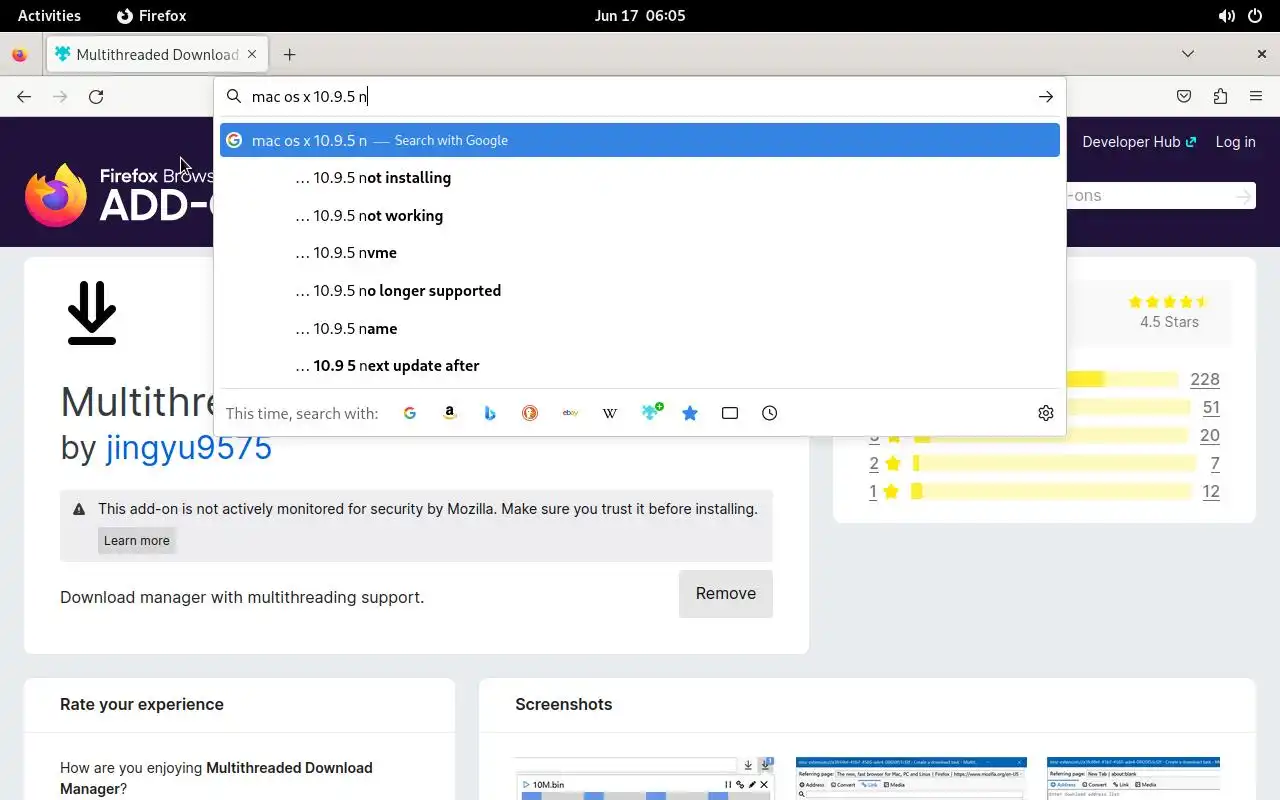Open the 51 four-star reviews link

tap(1211, 408)
